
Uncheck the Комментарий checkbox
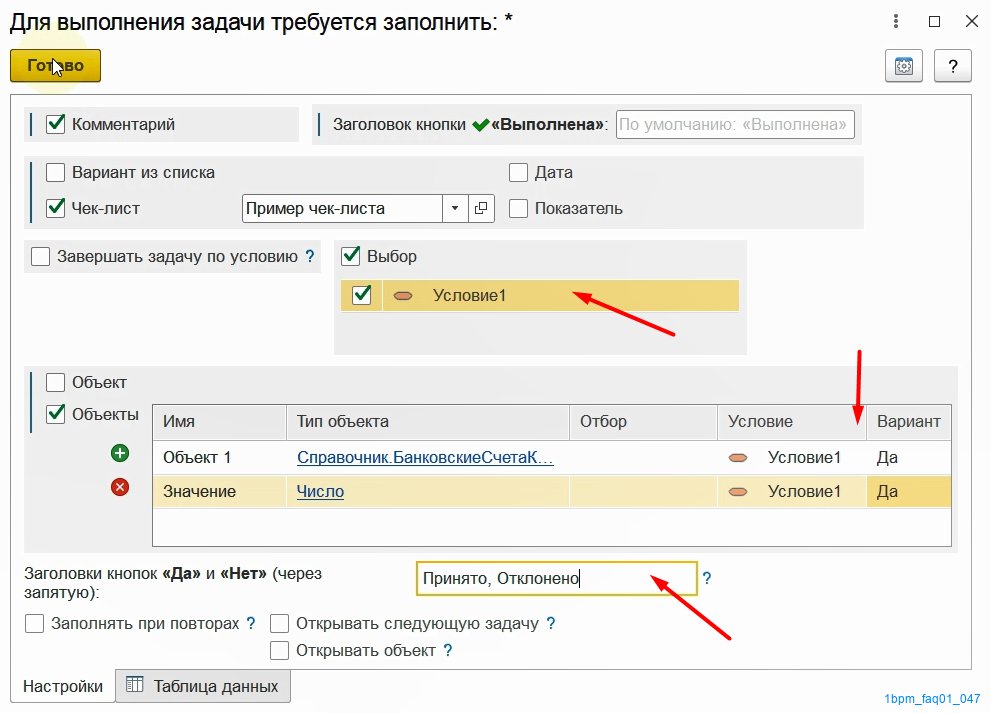point(56,124)
